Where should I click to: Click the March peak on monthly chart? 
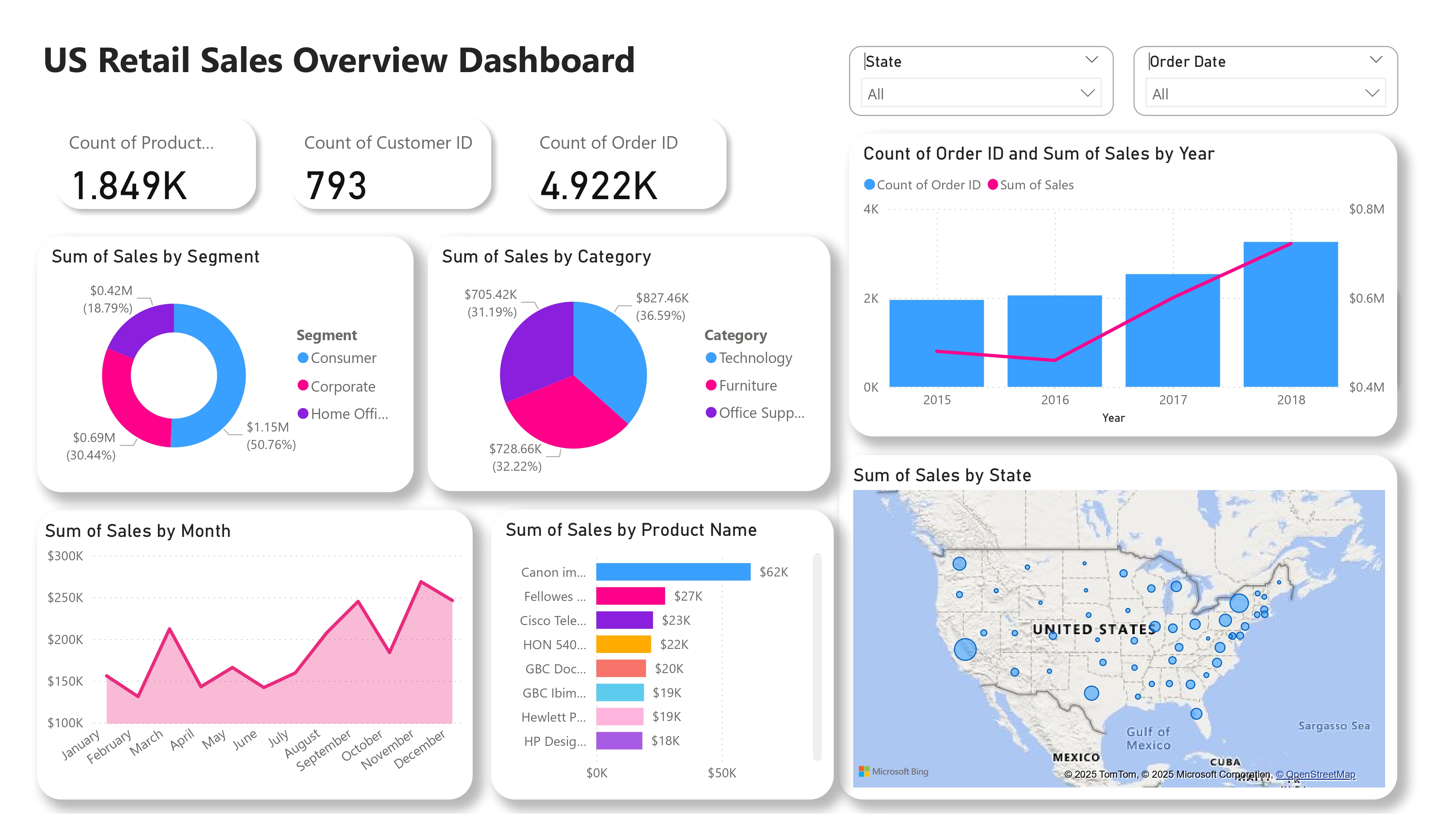coord(169,628)
